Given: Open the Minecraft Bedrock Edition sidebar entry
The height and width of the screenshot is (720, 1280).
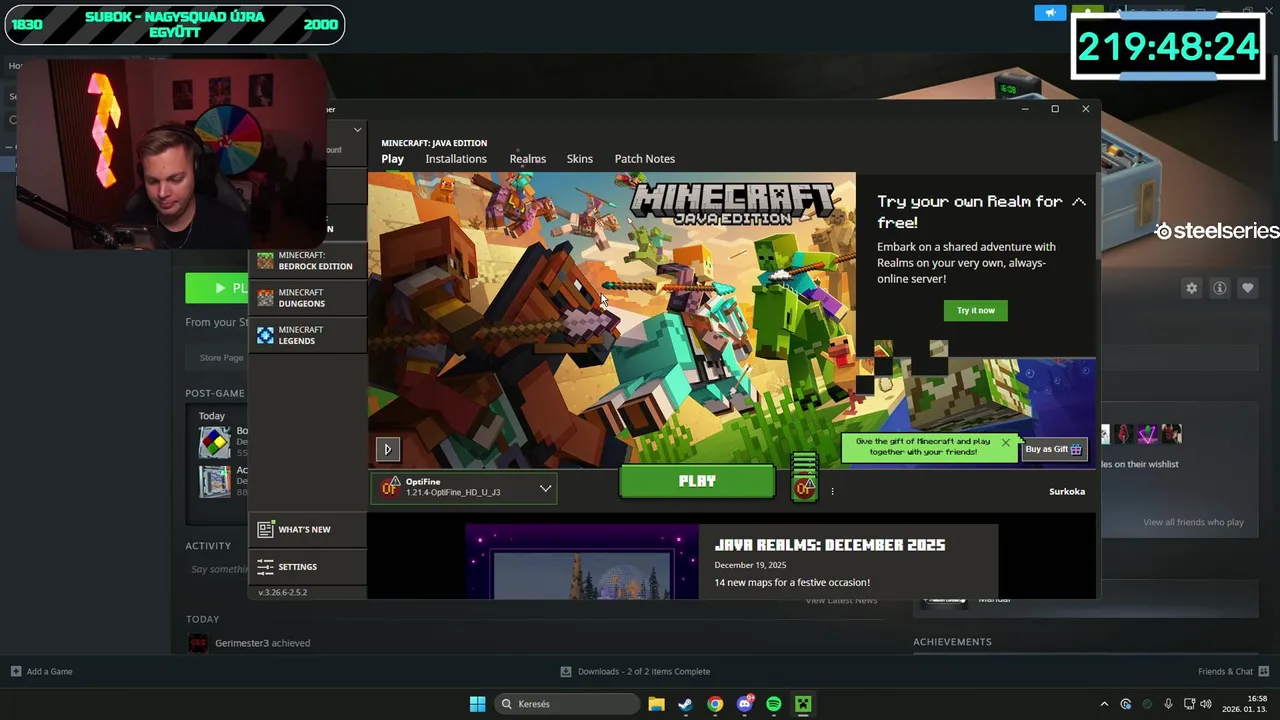Looking at the screenshot, I should (x=307, y=261).
